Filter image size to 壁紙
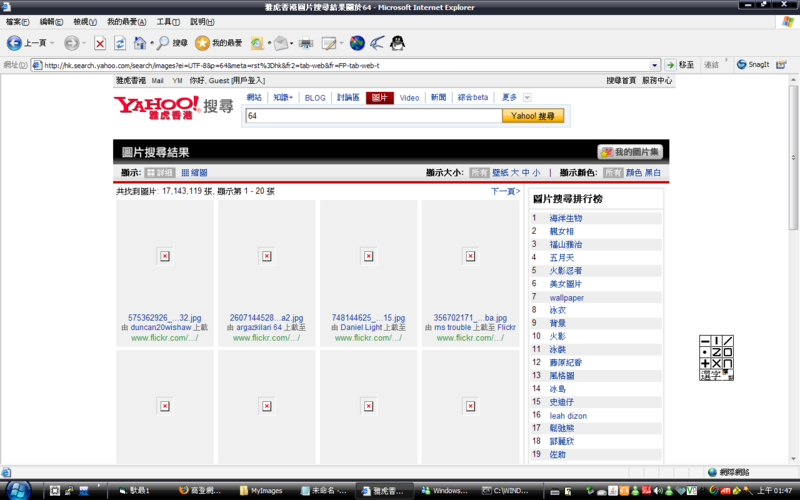800x500 pixels. (x=500, y=173)
